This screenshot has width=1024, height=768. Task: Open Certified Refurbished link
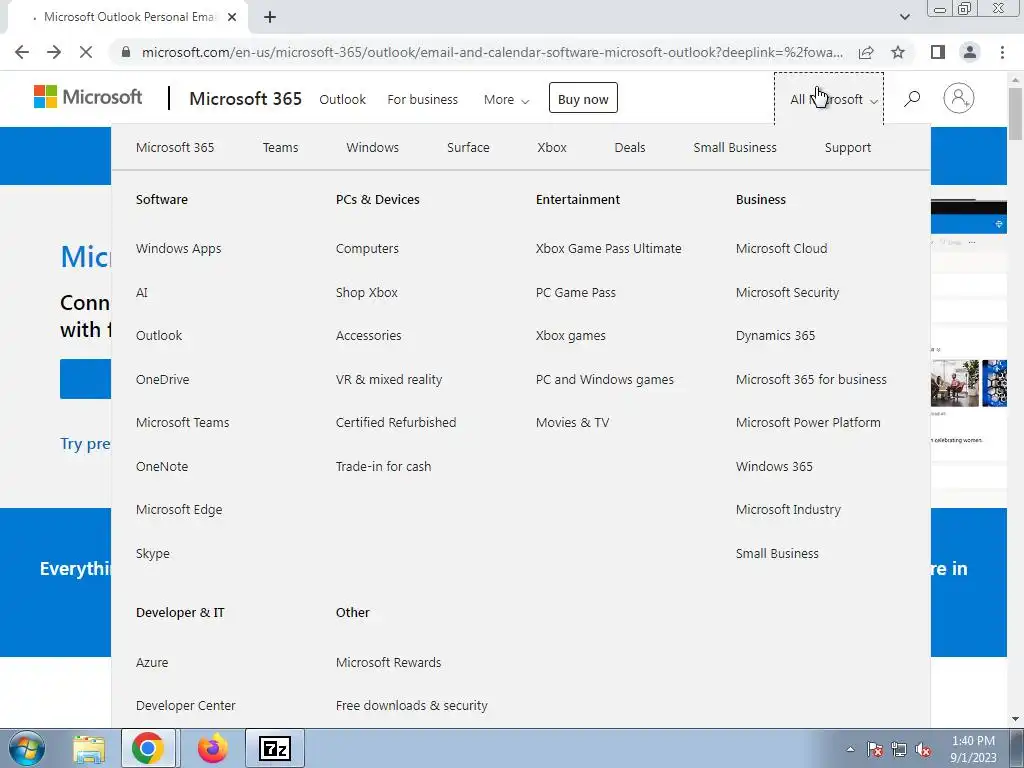point(396,423)
